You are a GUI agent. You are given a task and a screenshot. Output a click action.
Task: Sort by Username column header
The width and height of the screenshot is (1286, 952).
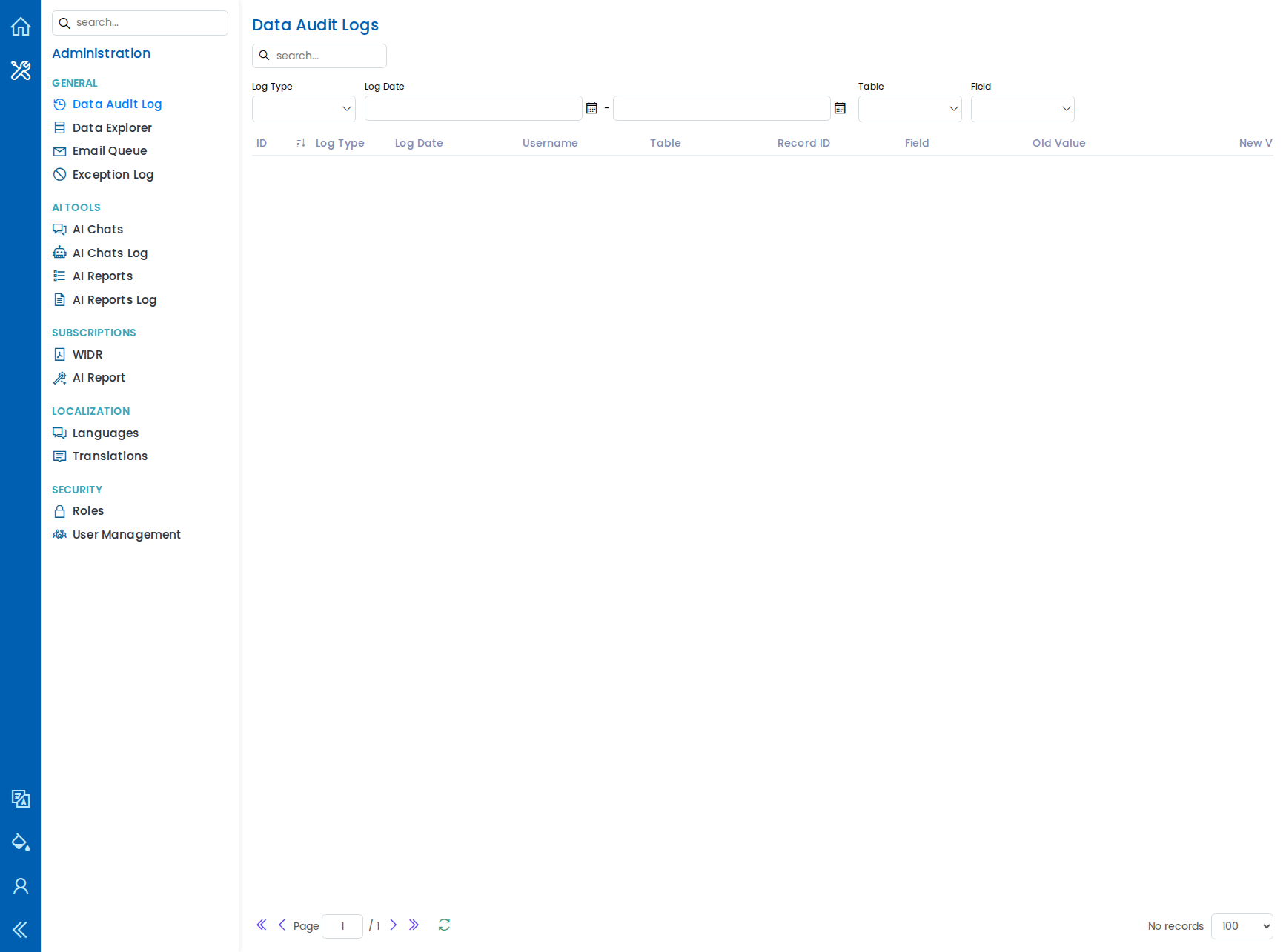550,143
